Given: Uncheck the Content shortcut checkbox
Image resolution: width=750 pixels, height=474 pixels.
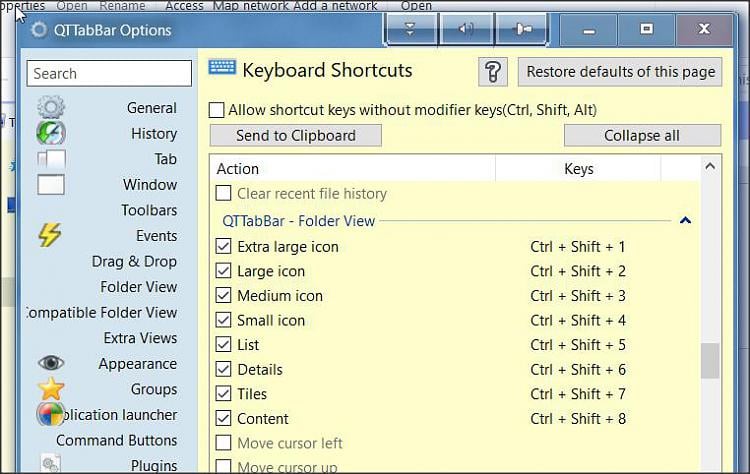Looking at the screenshot, I should click(x=223, y=419).
